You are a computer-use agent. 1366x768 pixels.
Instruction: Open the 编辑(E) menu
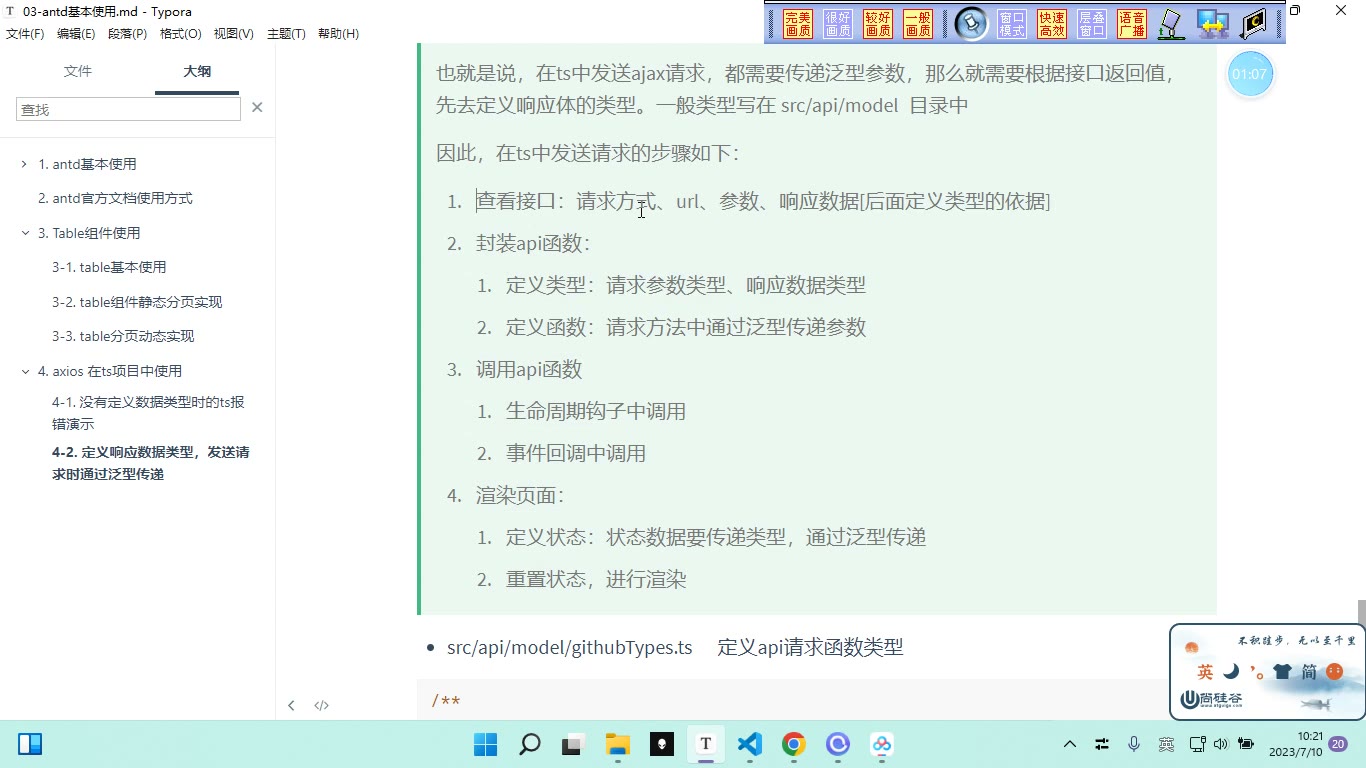(76, 34)
